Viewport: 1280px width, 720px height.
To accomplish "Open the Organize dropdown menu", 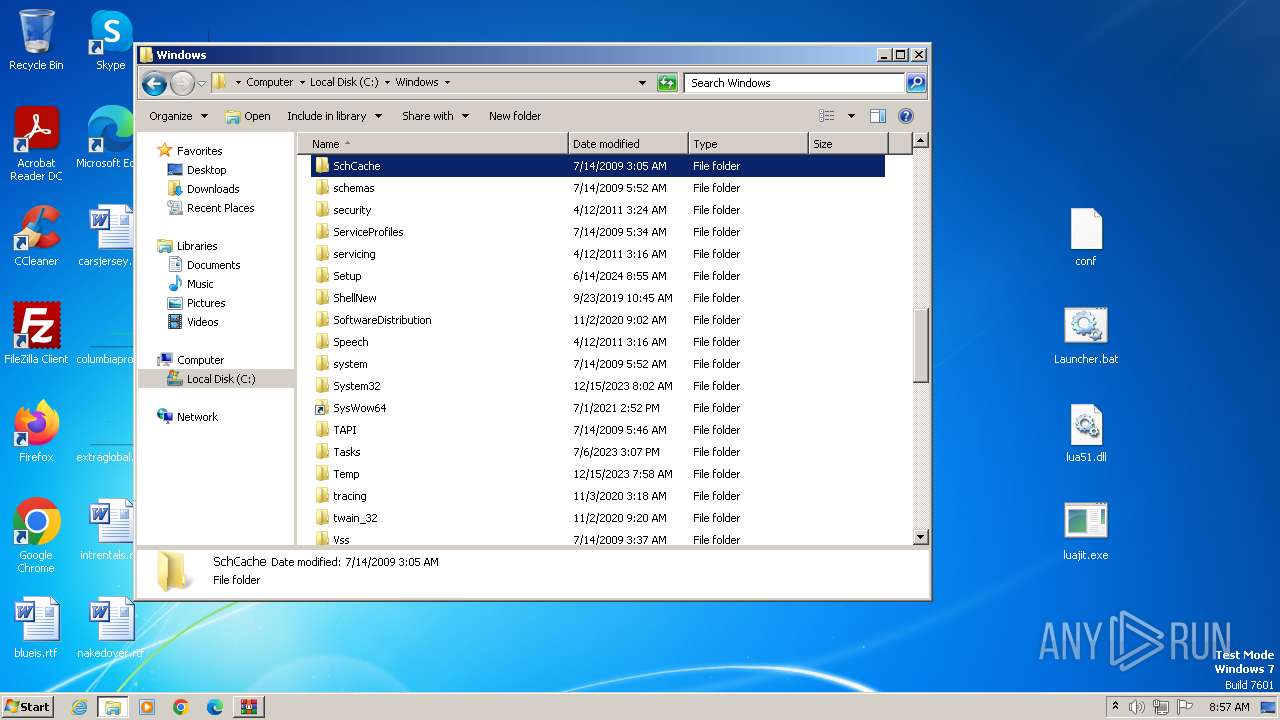I will click(178, 116).
